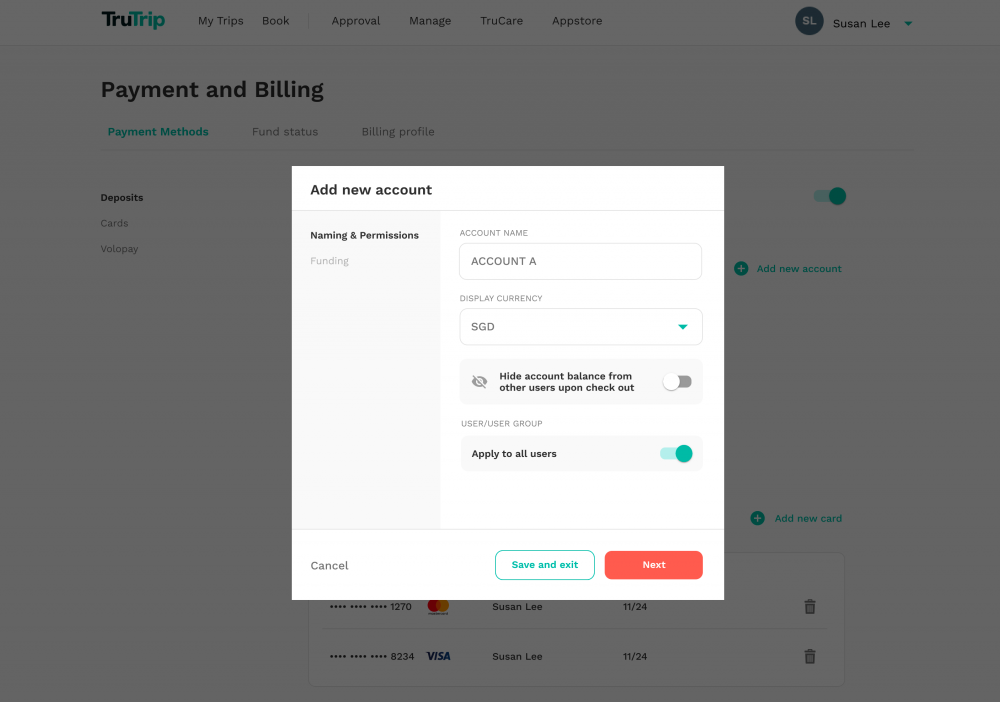Open the Fund status tab
Image resolution: width=1000 pixels, height=702 pixels.
click(x=284, y=131)
